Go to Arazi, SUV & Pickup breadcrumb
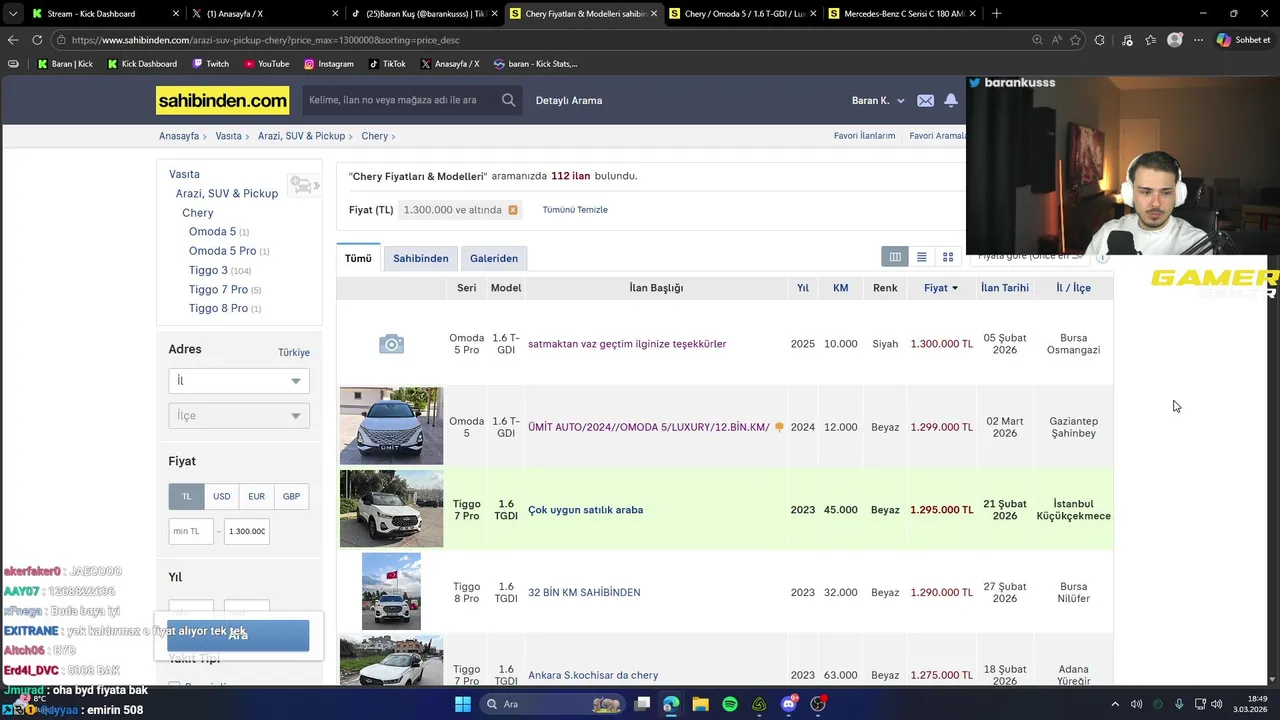1280x720 pixels. pyautogui.click(x=301, y=136)
